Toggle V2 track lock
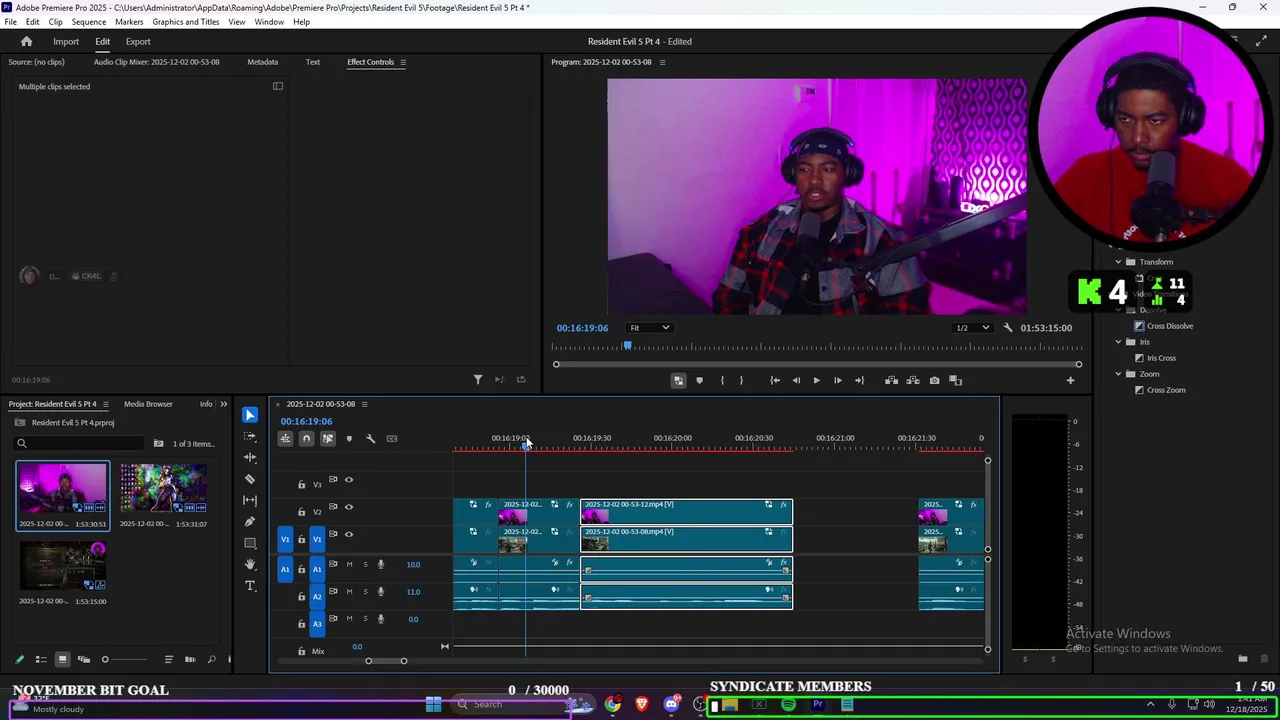Screen dimensions: 1280x720 click(301, 512)
